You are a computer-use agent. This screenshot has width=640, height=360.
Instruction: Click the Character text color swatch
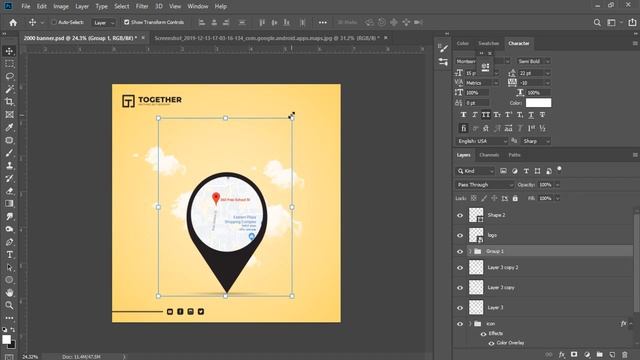coord(538,103)
